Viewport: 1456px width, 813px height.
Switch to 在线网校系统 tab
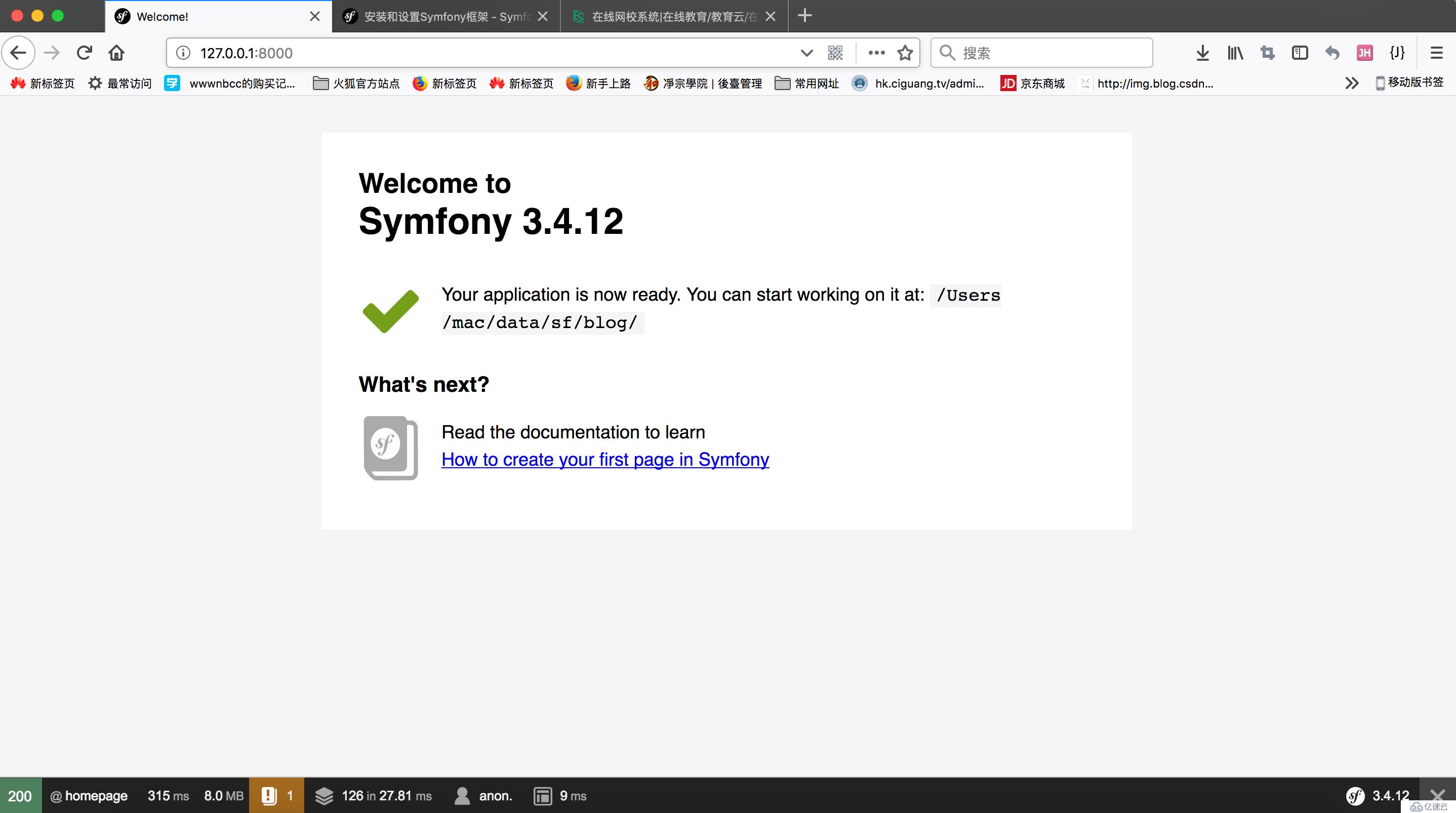tap(674, 16)
